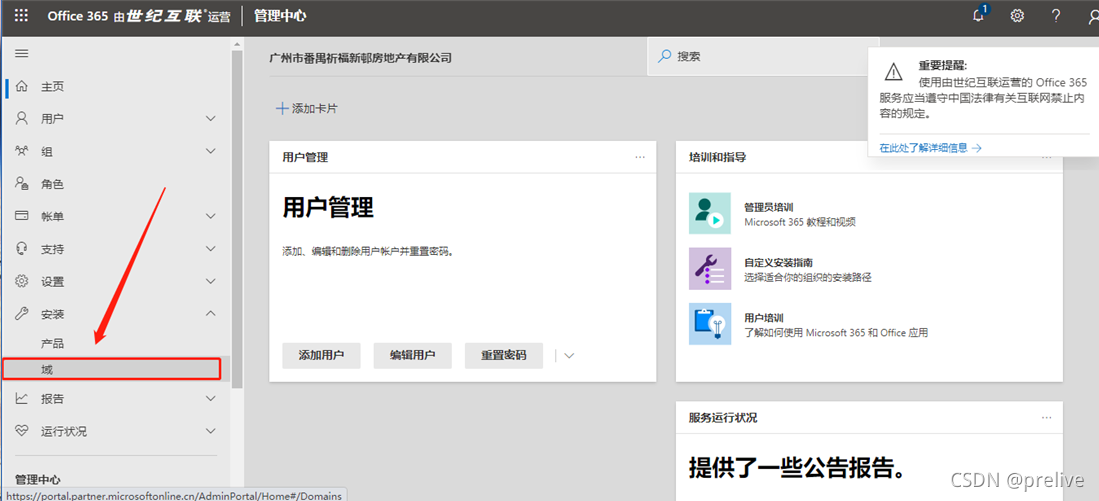Open the notifications bell icon
Viewport: 1099px width, 501px height.
point(979,16)
